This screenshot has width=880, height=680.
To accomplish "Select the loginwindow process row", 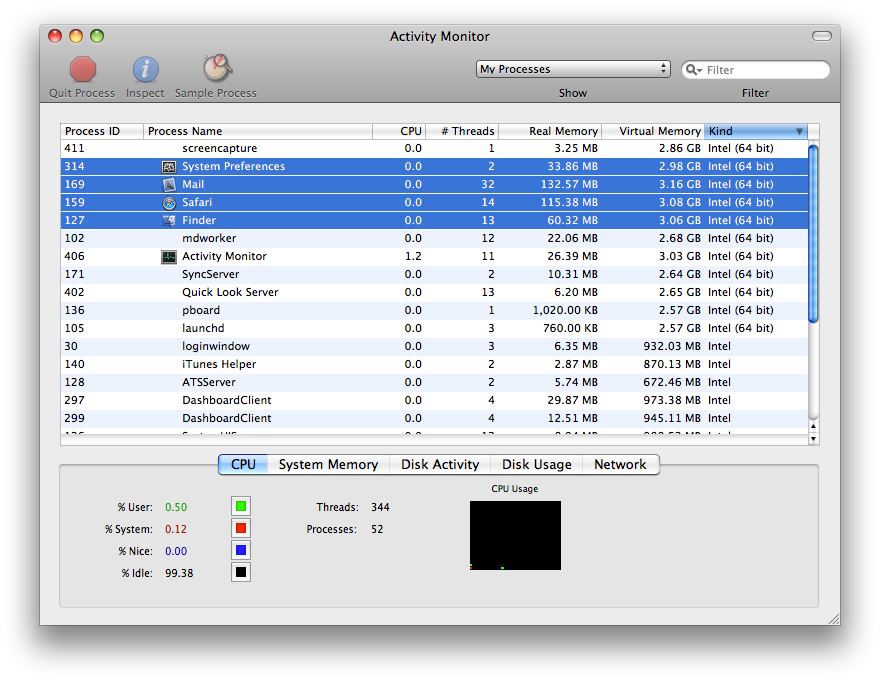I will [x=434, y=346].
